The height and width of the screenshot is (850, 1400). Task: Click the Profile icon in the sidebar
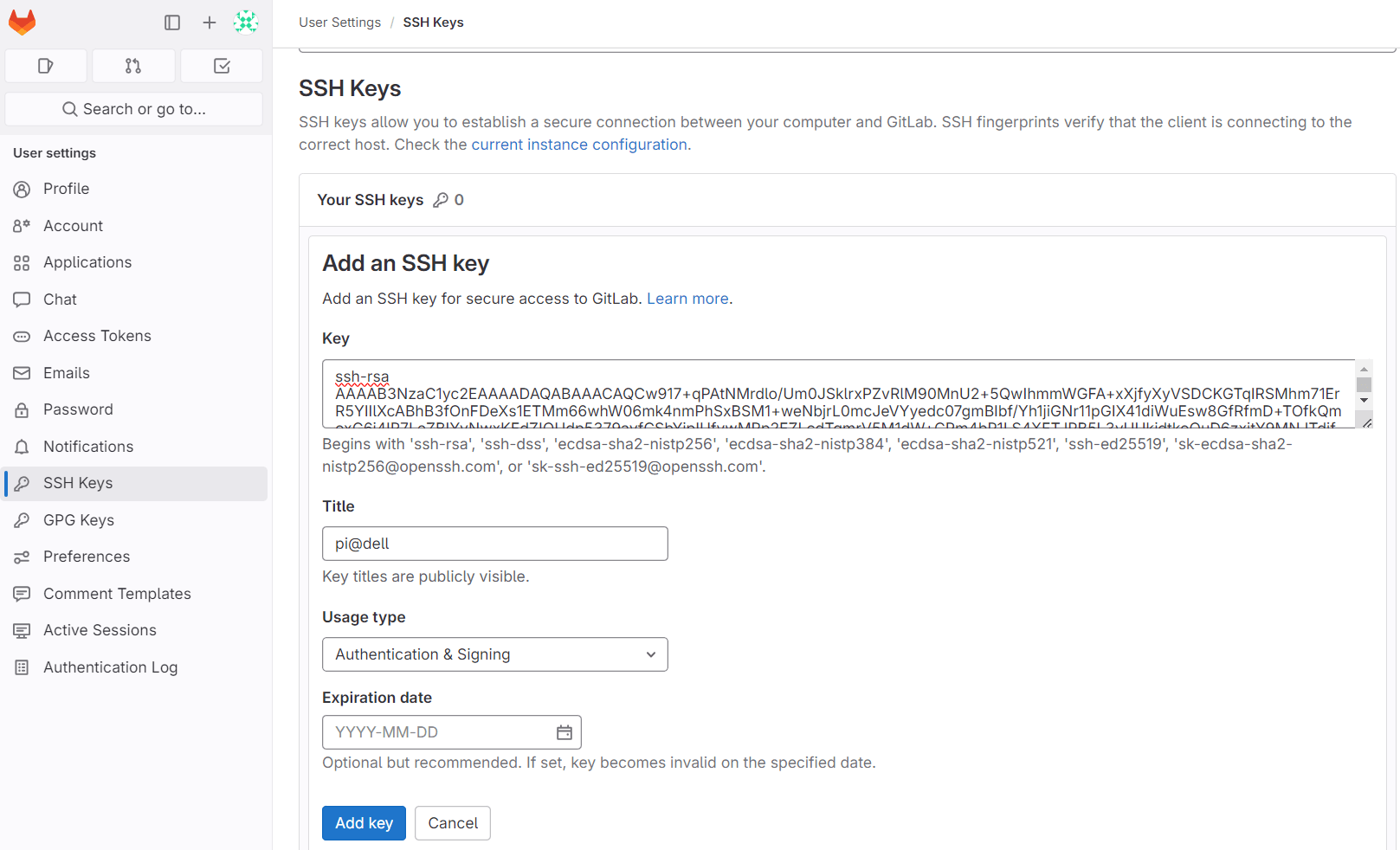(22, 189)
